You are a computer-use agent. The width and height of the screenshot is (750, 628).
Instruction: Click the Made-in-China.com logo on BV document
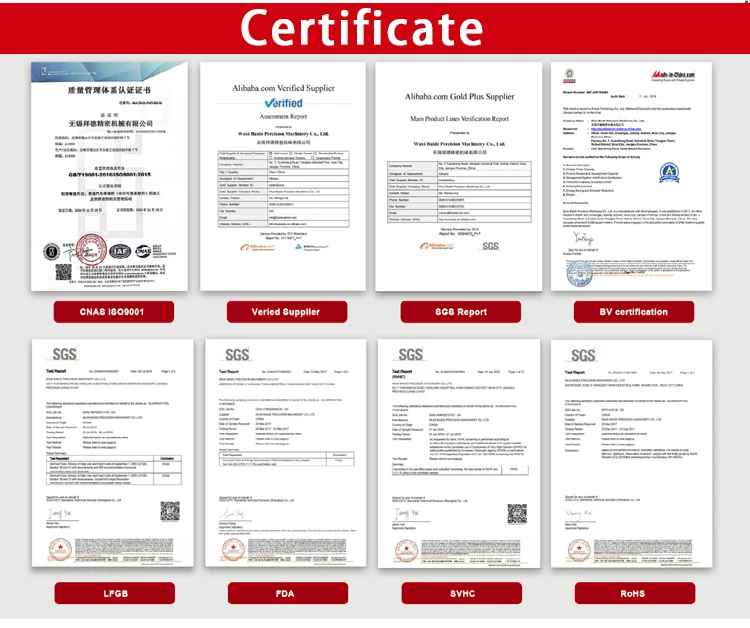click(673, 76)
